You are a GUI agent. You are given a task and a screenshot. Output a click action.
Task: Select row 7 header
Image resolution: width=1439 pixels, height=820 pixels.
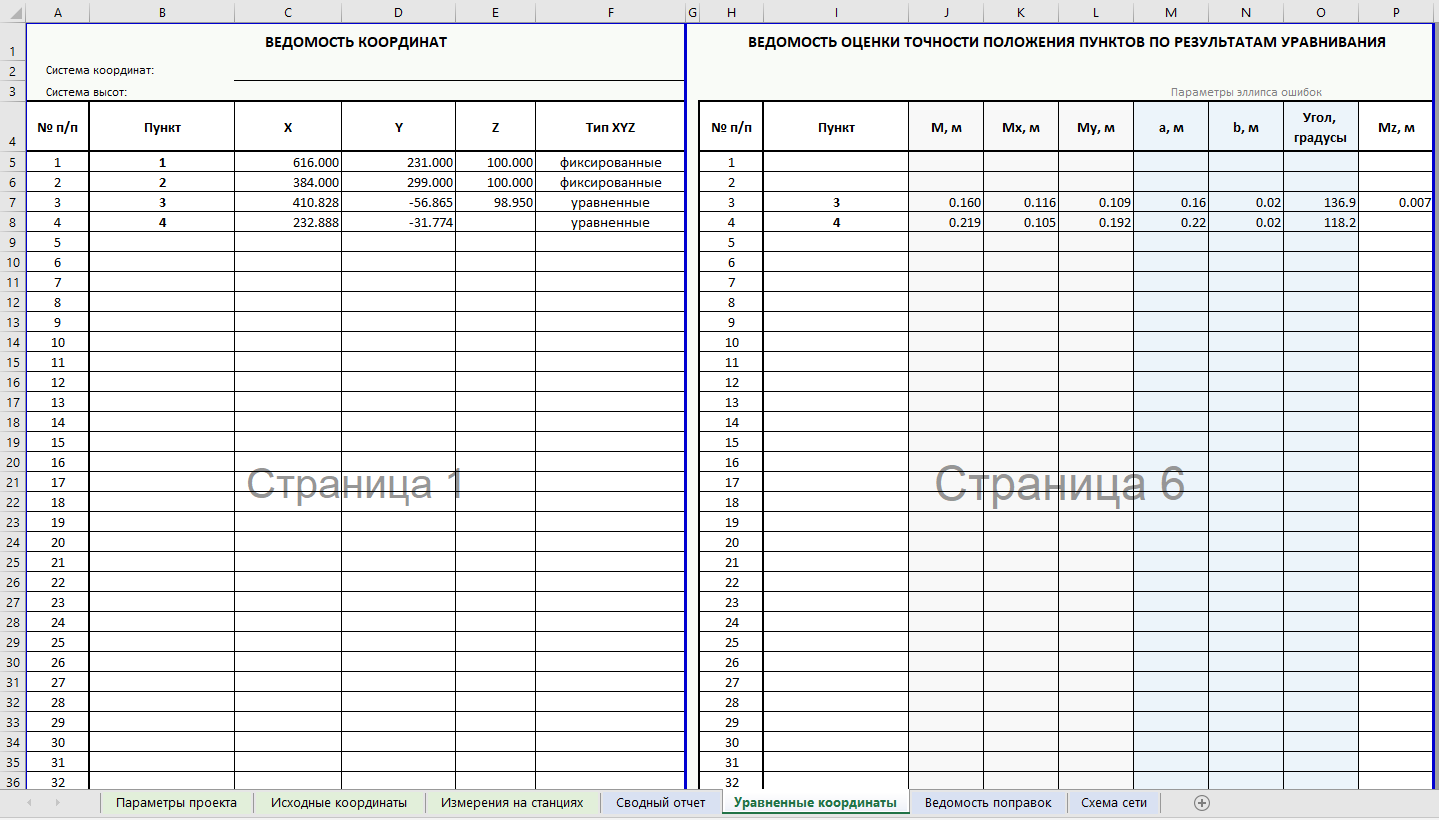click(x=12, y=203)
